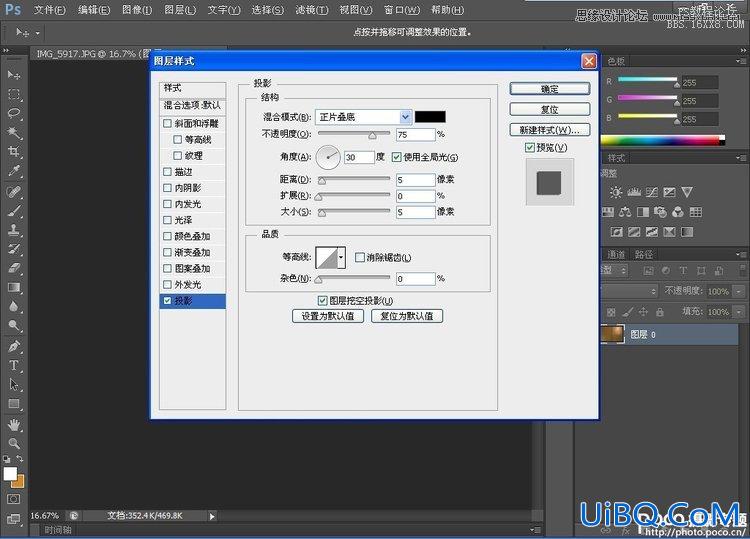Image resolution: width=750 pixels, height=539 pixels.
Task: Add a Curves adjustment
Action: pos(652,192)
